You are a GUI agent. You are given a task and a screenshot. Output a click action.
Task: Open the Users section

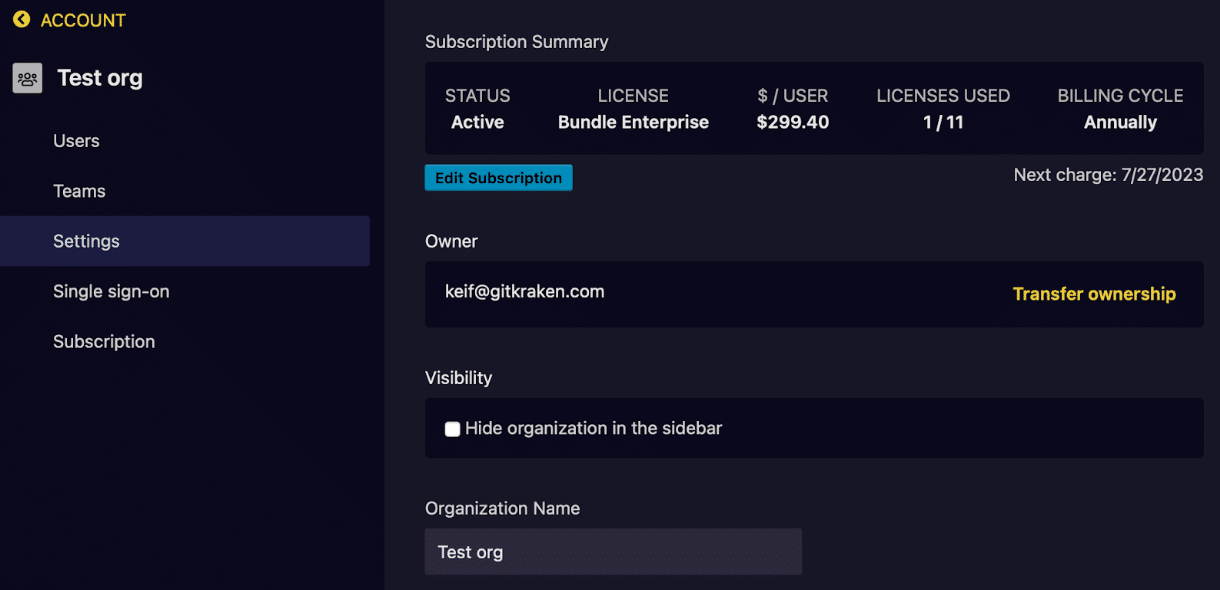point(76,141)
